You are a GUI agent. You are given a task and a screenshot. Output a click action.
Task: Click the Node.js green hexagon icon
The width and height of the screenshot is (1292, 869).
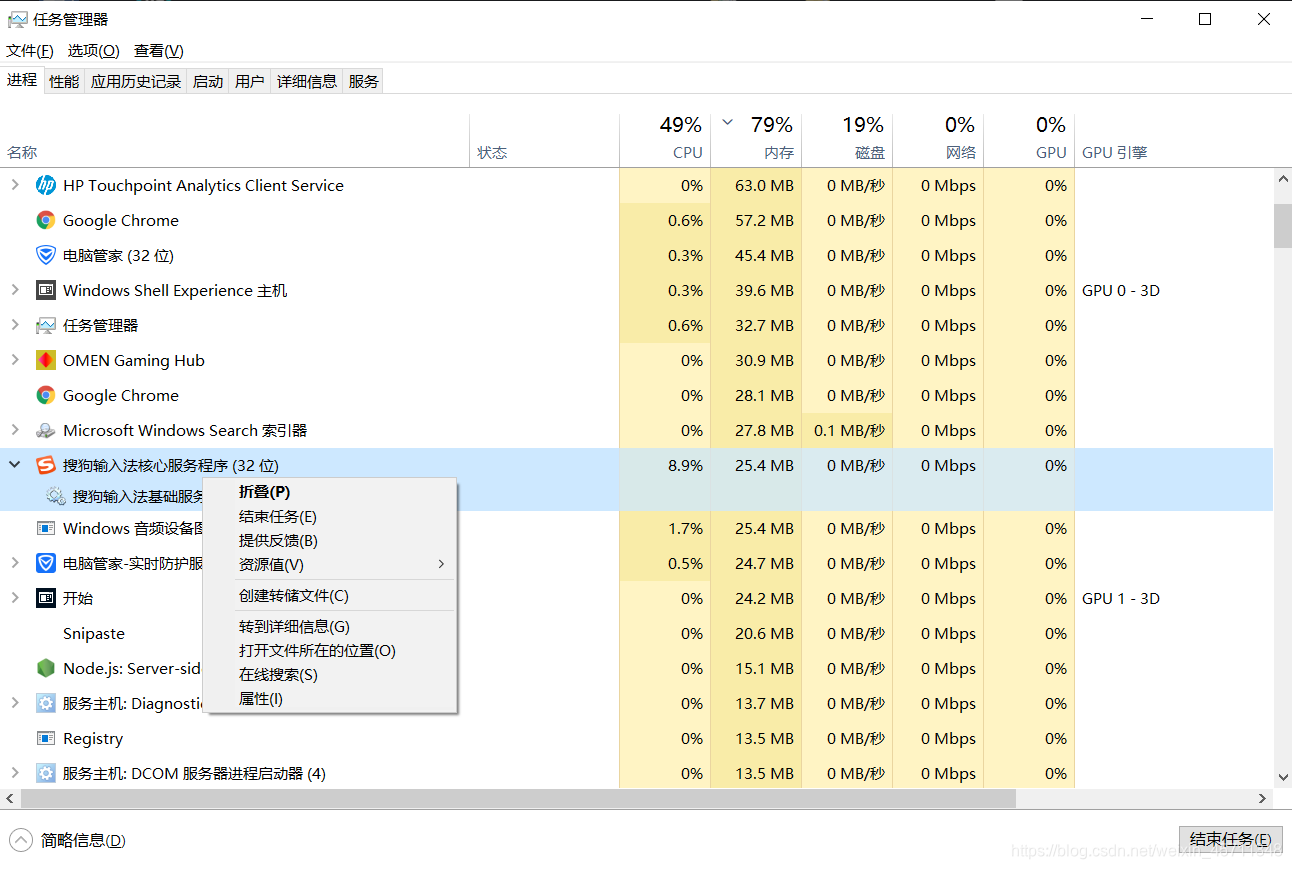45,668
